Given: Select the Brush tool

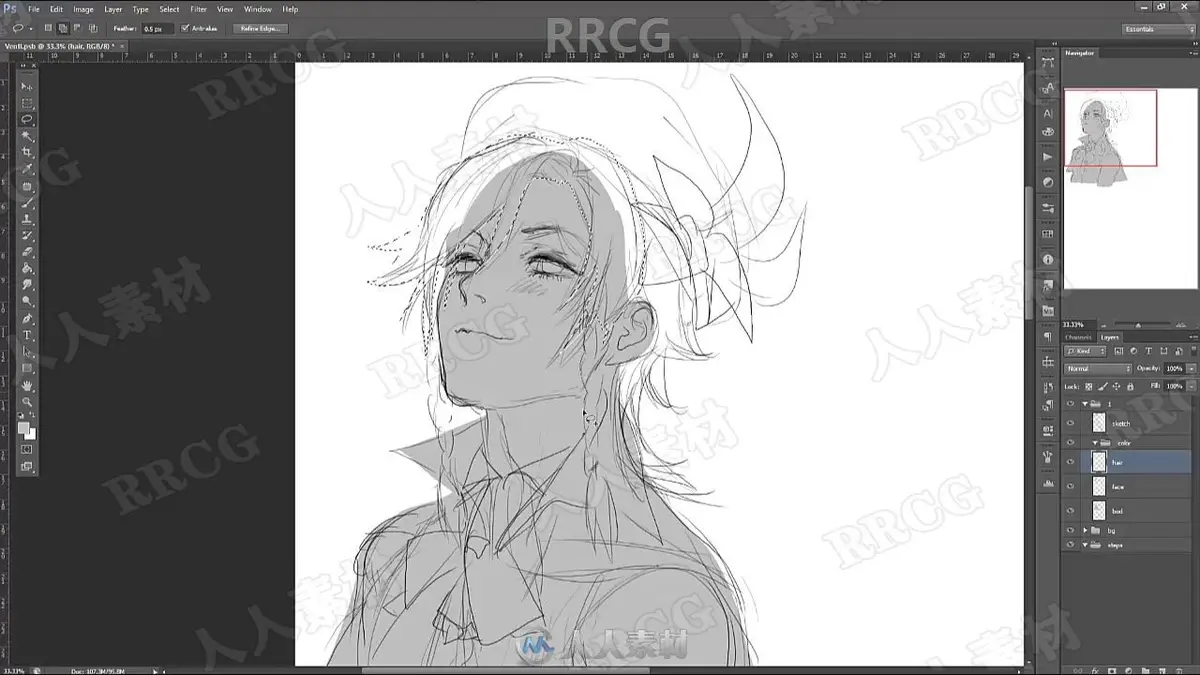Looking at the screenshot, I should 27,203.
